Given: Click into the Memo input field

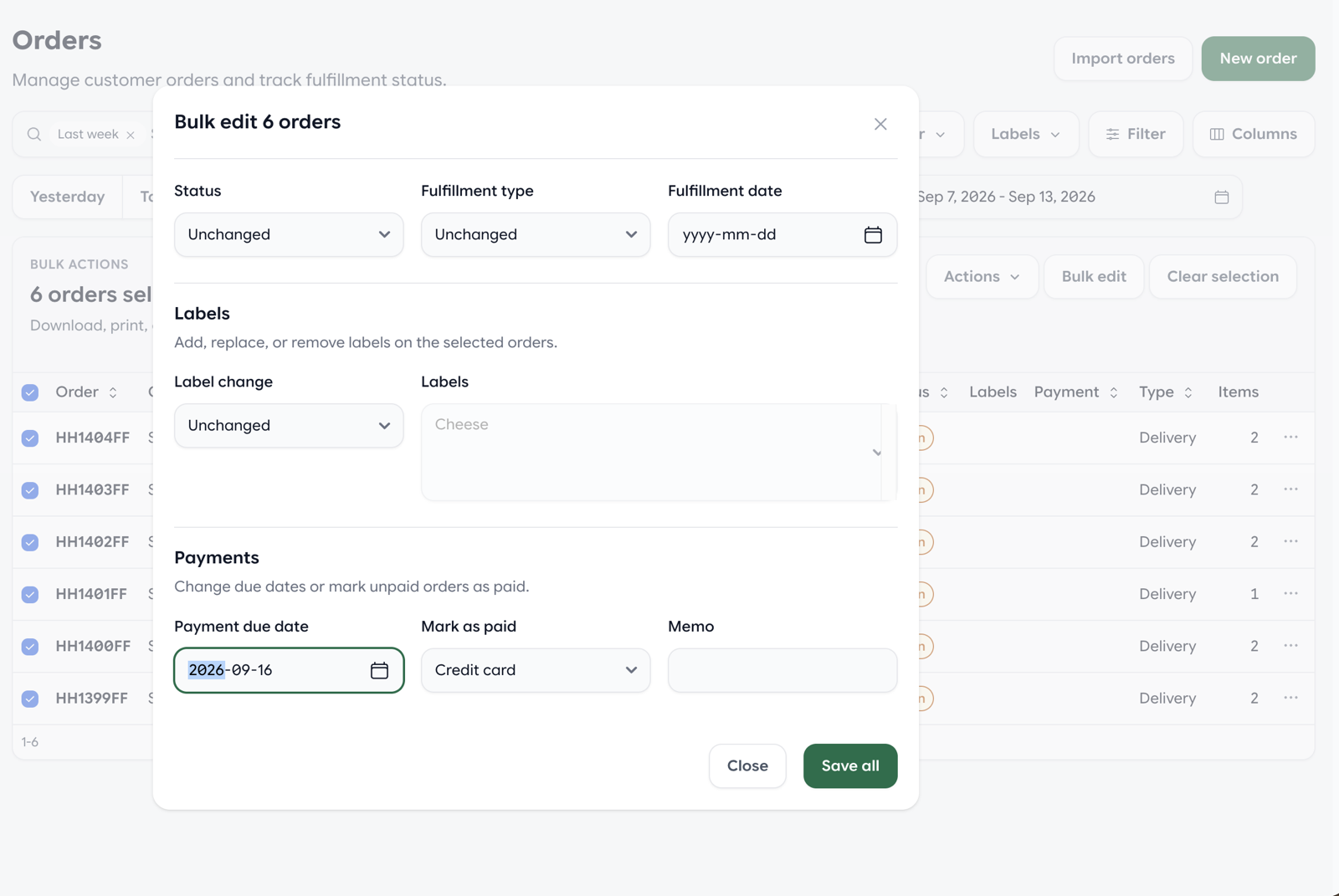Looking at the screenshot, I should click(782, 670).
